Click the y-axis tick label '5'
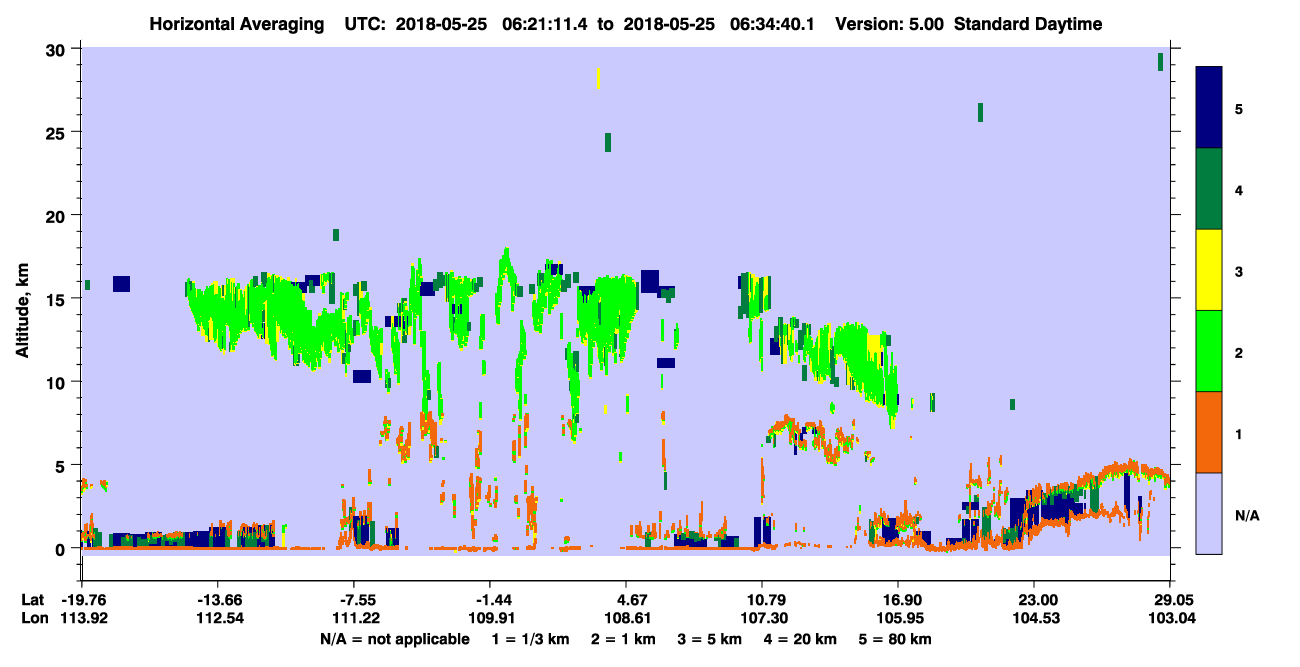1300x667 pixels. 61,465
